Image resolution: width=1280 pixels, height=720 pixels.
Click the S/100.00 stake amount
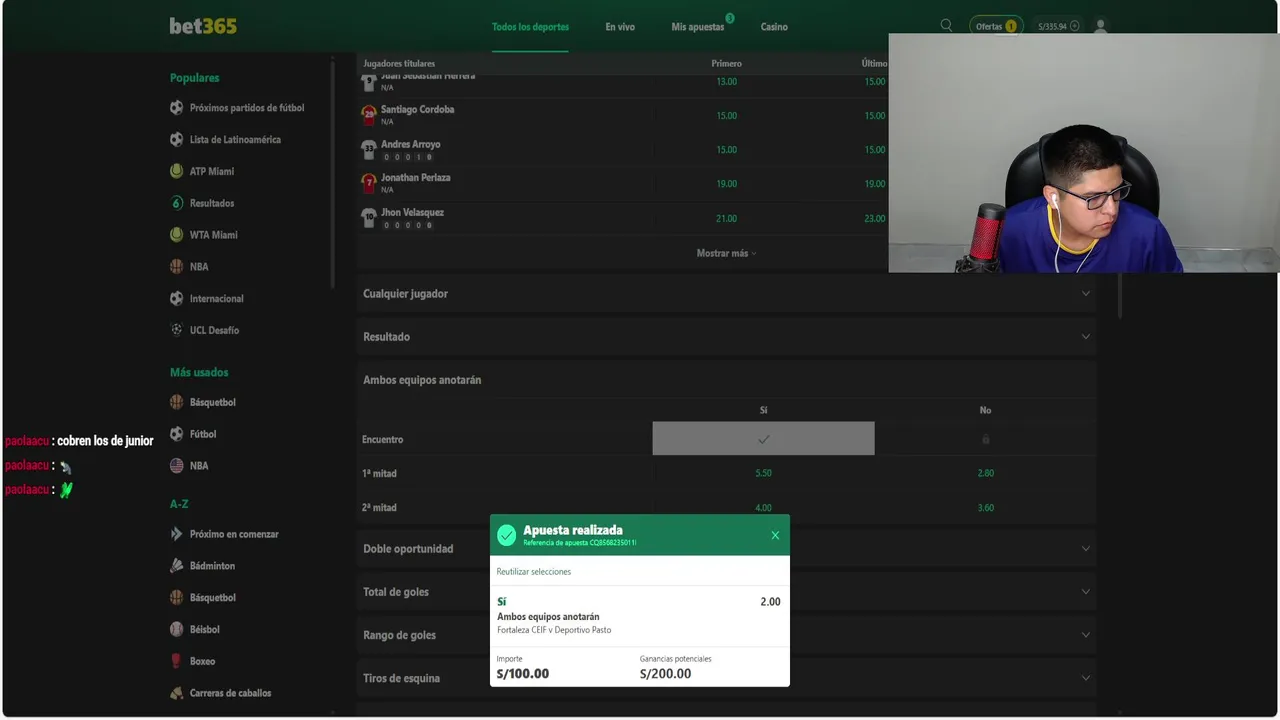click(523, 674)
